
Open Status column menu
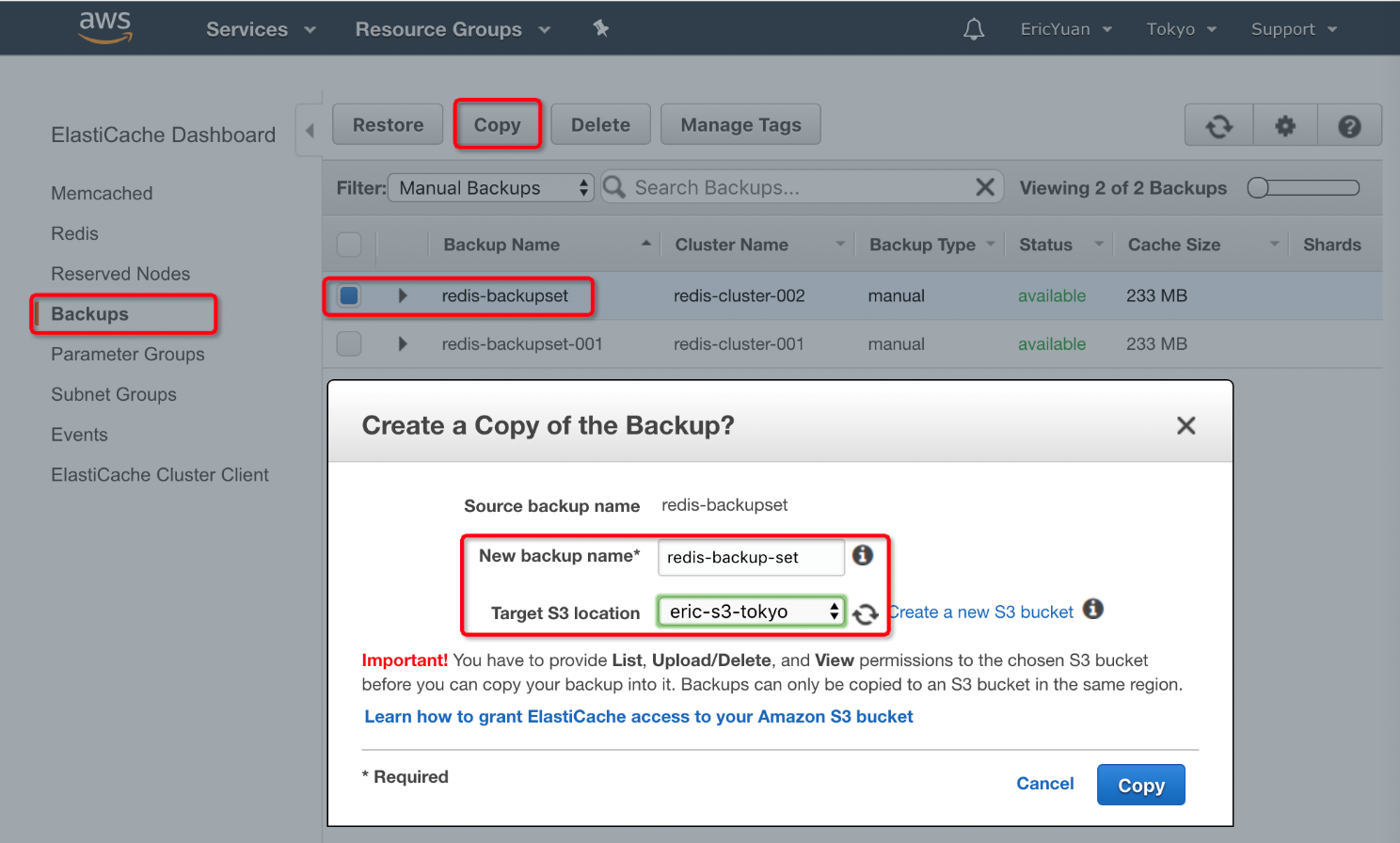click(x=1099, y=245)
